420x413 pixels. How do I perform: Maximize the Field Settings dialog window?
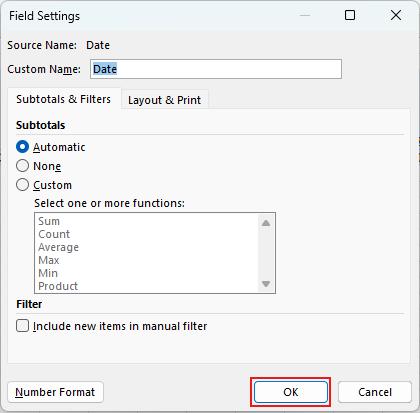[x=350, y=15]
